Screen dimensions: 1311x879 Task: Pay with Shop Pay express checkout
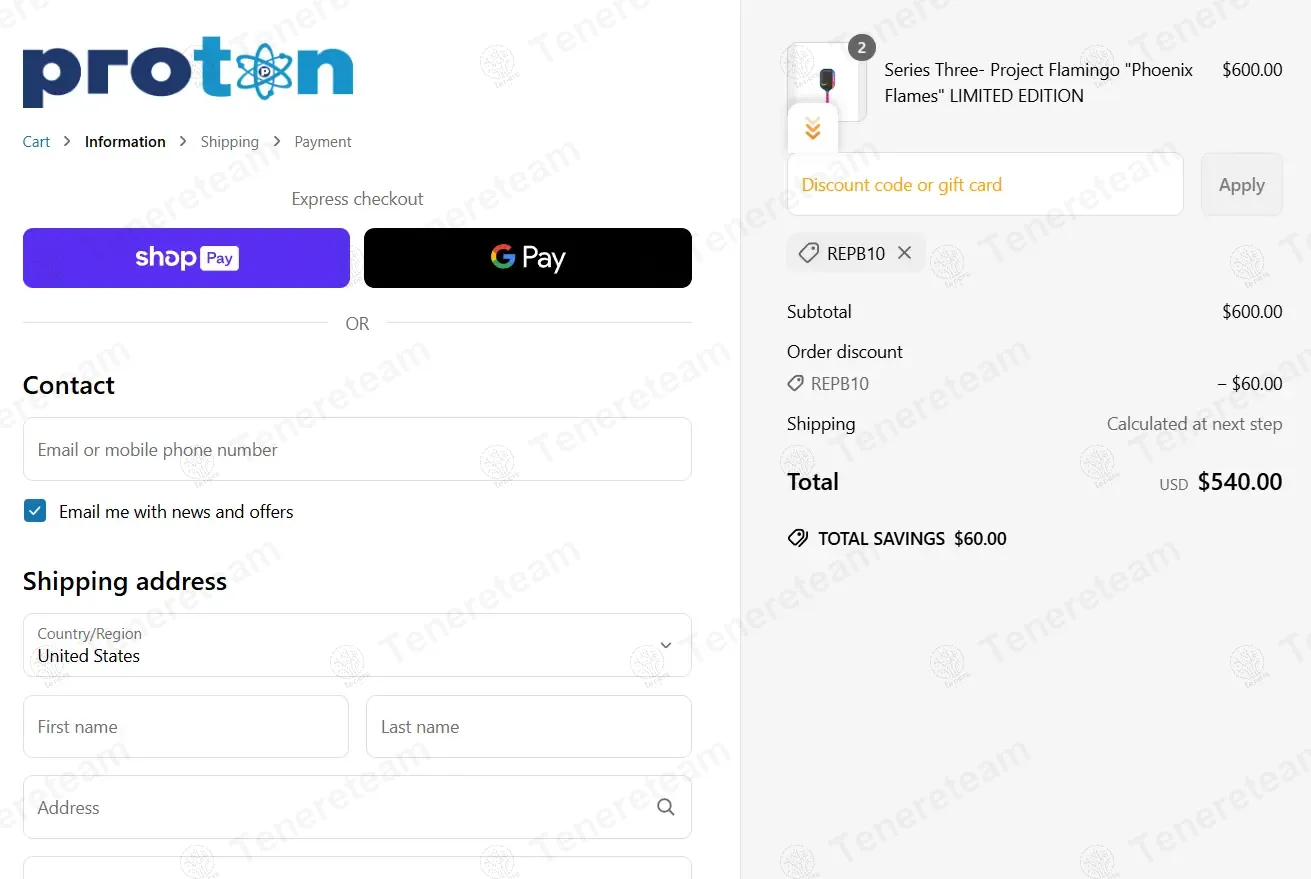point(186,258)
